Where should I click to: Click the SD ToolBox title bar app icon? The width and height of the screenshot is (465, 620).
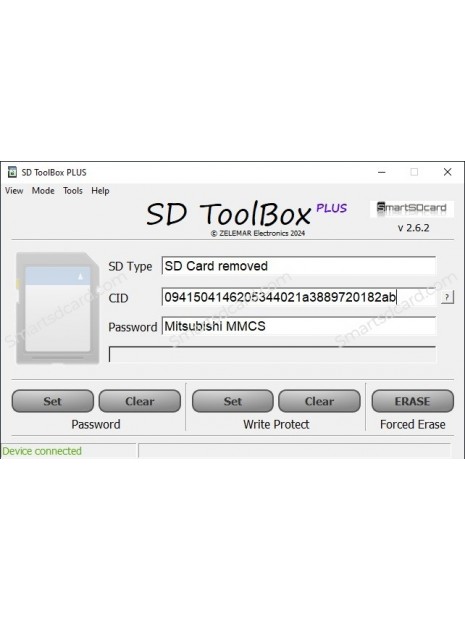coord(12,172)
